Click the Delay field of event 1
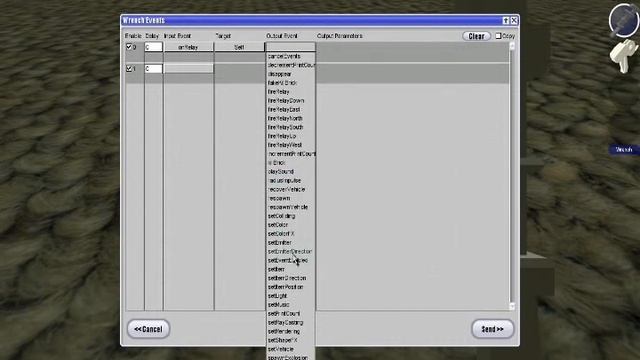The height and width of the screenshot is (360, 640). (x=153, y=69)
